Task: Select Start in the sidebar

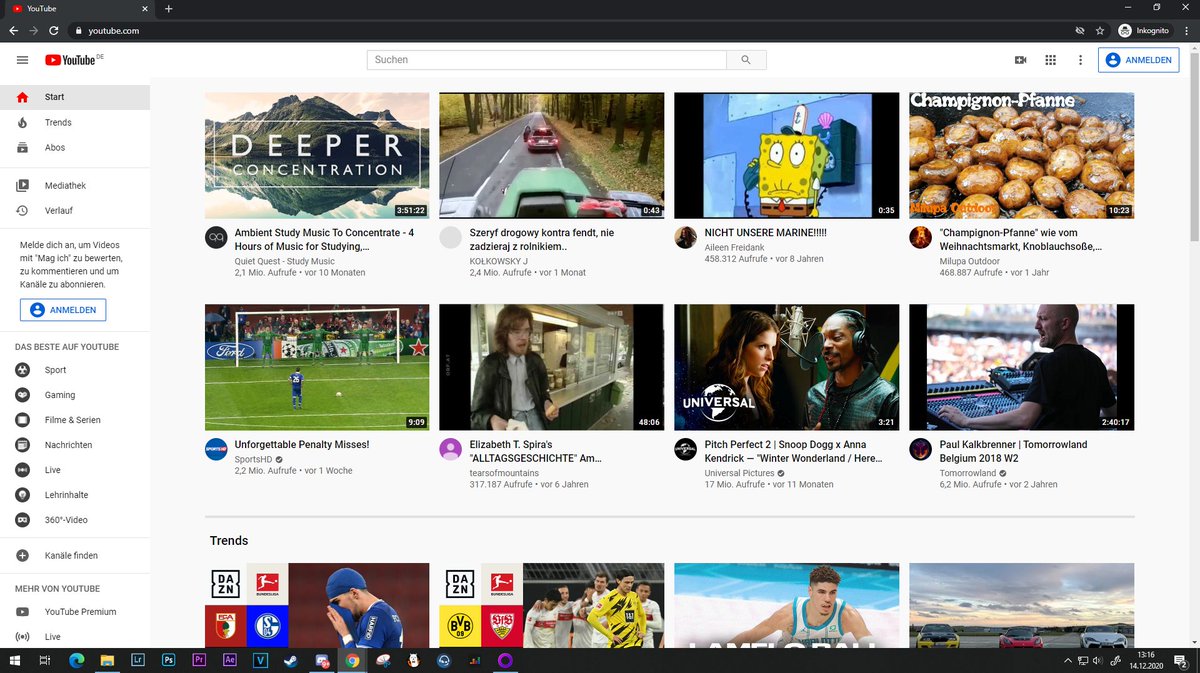Action: pos(75,97)
